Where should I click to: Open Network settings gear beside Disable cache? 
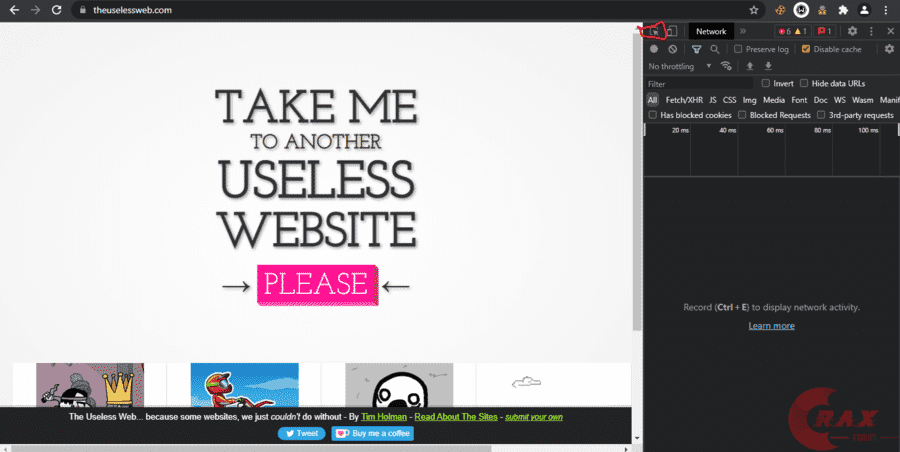tap(889, 49)
